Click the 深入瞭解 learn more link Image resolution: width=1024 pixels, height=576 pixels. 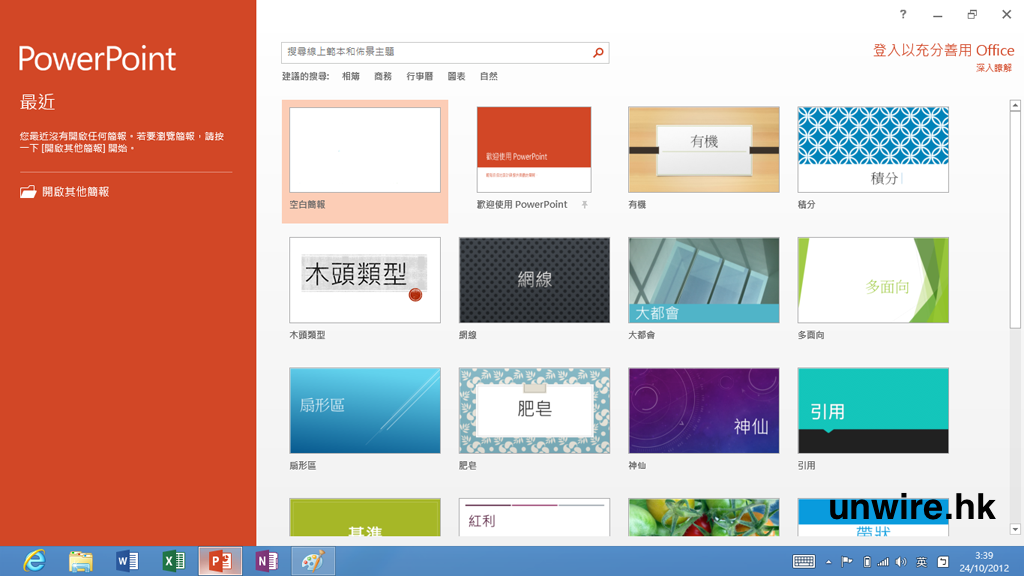coord(994,68)
